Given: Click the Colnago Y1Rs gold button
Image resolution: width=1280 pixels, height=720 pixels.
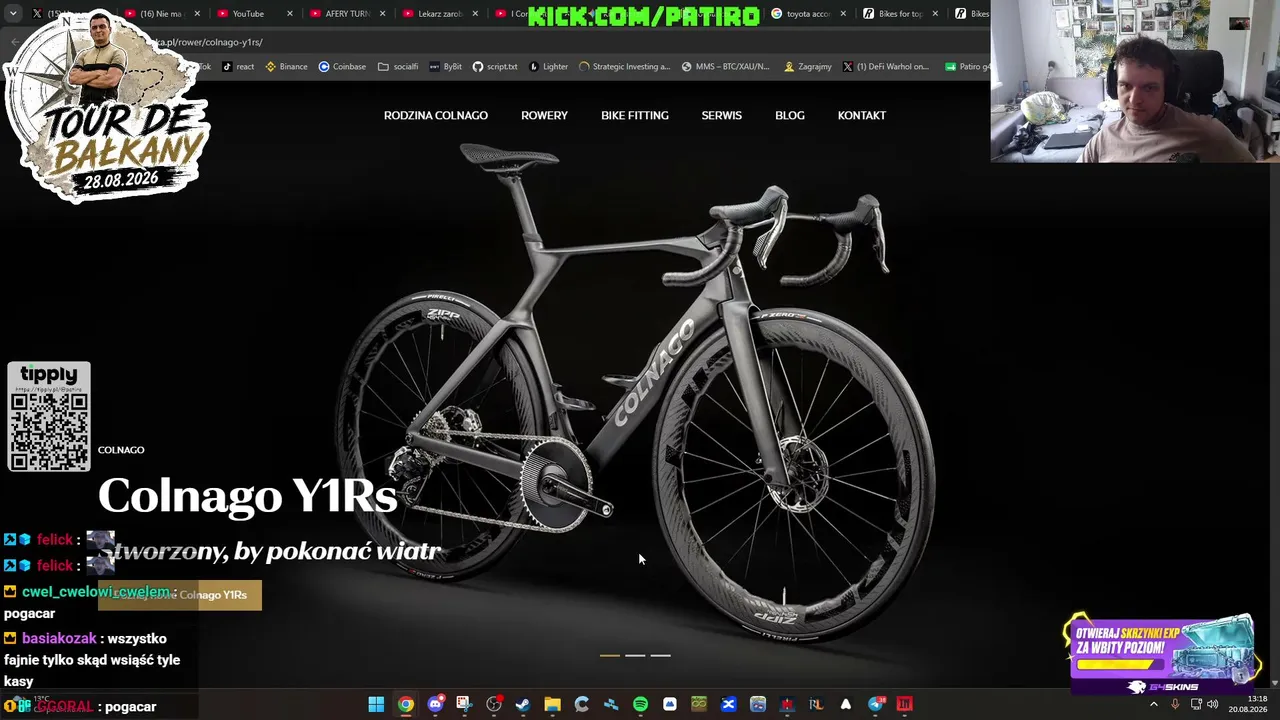Looking at the screenshot, I should (x=180, y=595).
